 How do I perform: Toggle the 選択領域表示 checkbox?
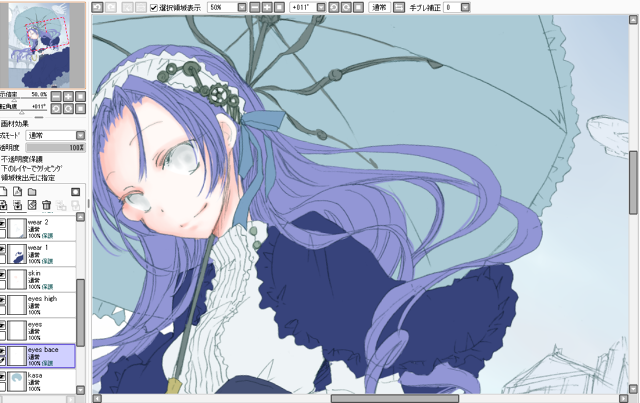pos(154,8)
